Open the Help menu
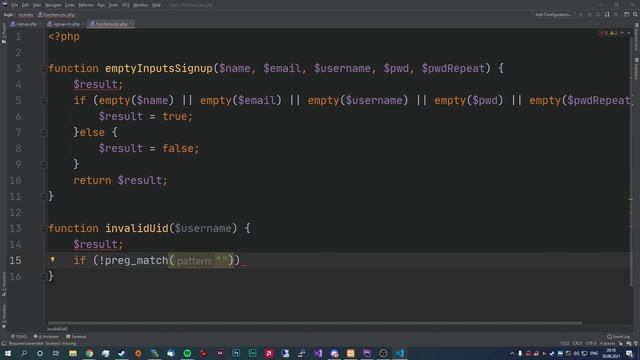The height and width of the screenshot is (360, 640). coord(156,5)
